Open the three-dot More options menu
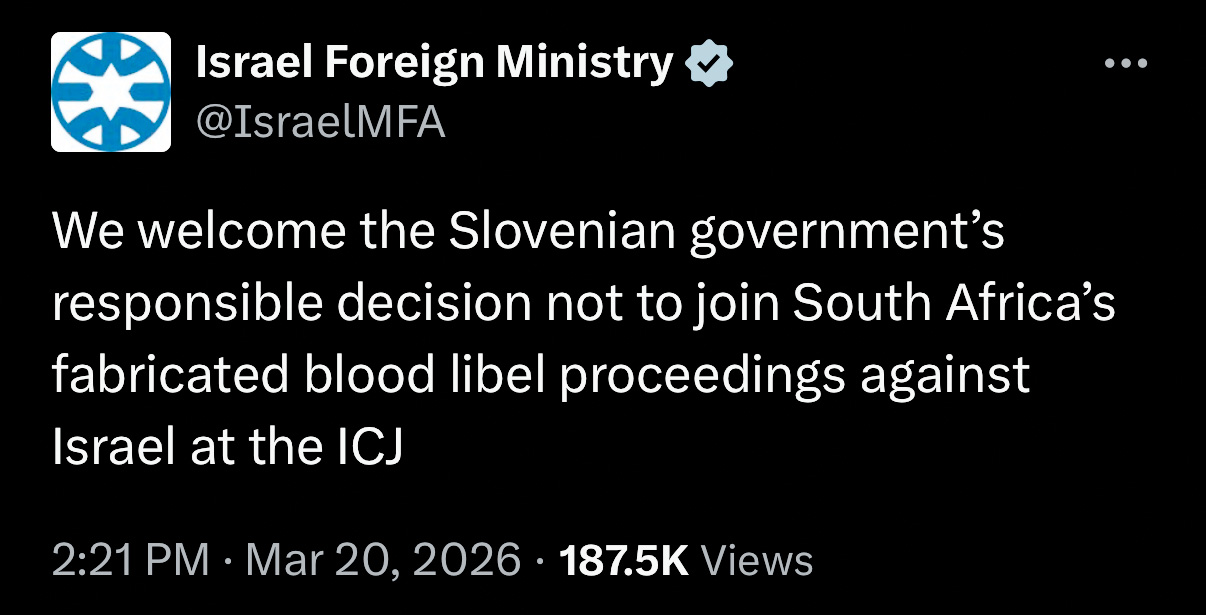 (x=1127, y=65)
